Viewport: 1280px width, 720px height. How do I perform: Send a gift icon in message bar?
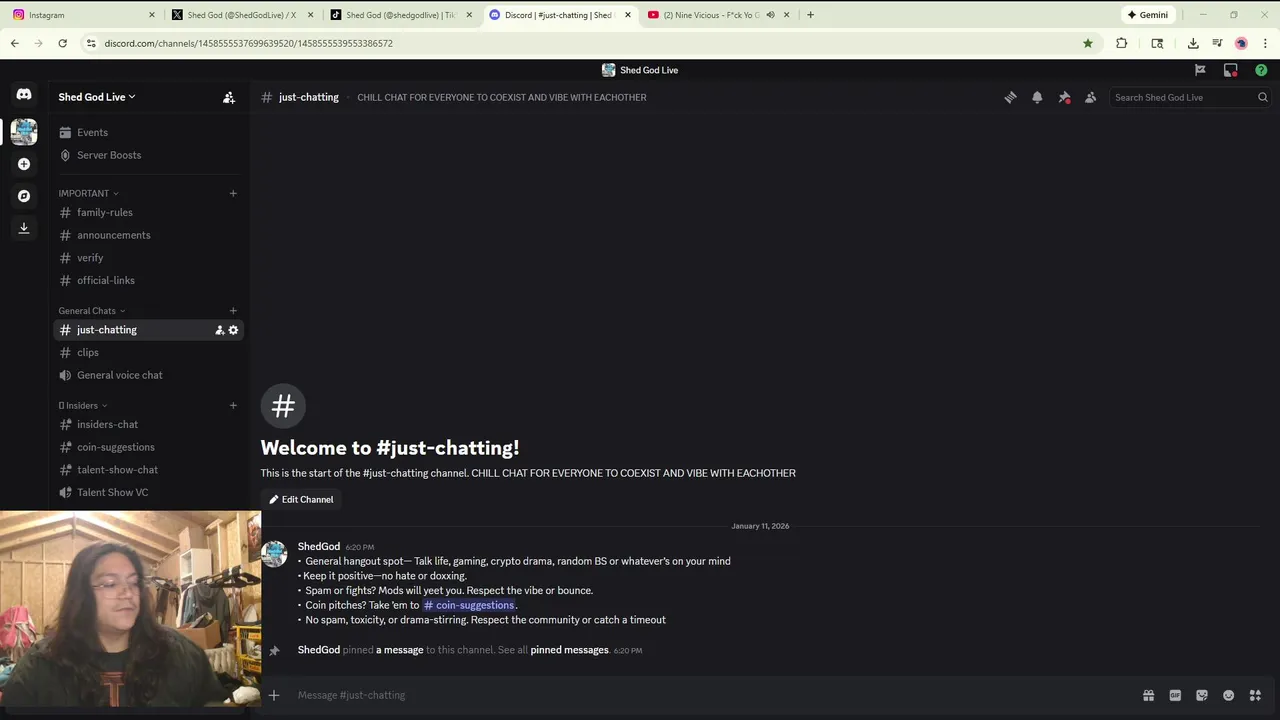[1148, 695]
